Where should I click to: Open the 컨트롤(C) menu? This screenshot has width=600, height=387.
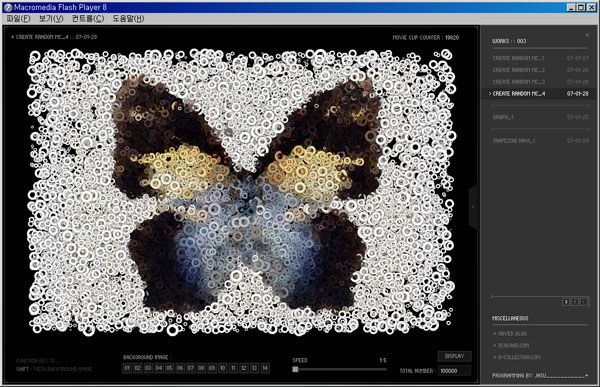[88, 18]
